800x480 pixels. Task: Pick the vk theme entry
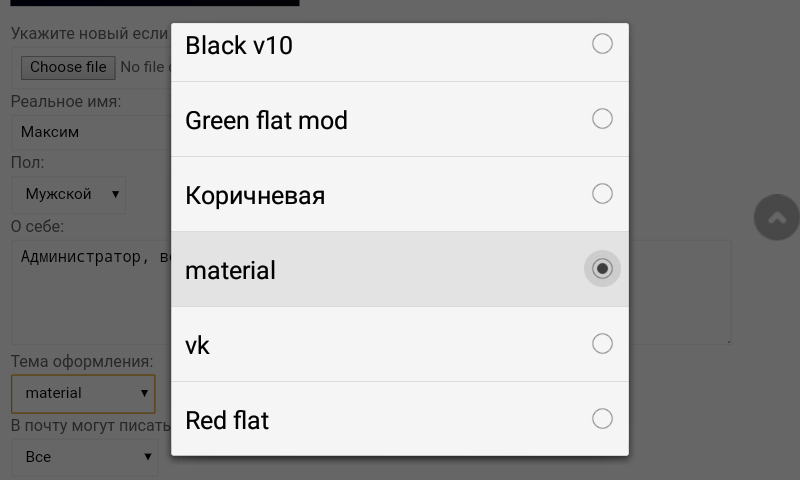tap(198, 346)
